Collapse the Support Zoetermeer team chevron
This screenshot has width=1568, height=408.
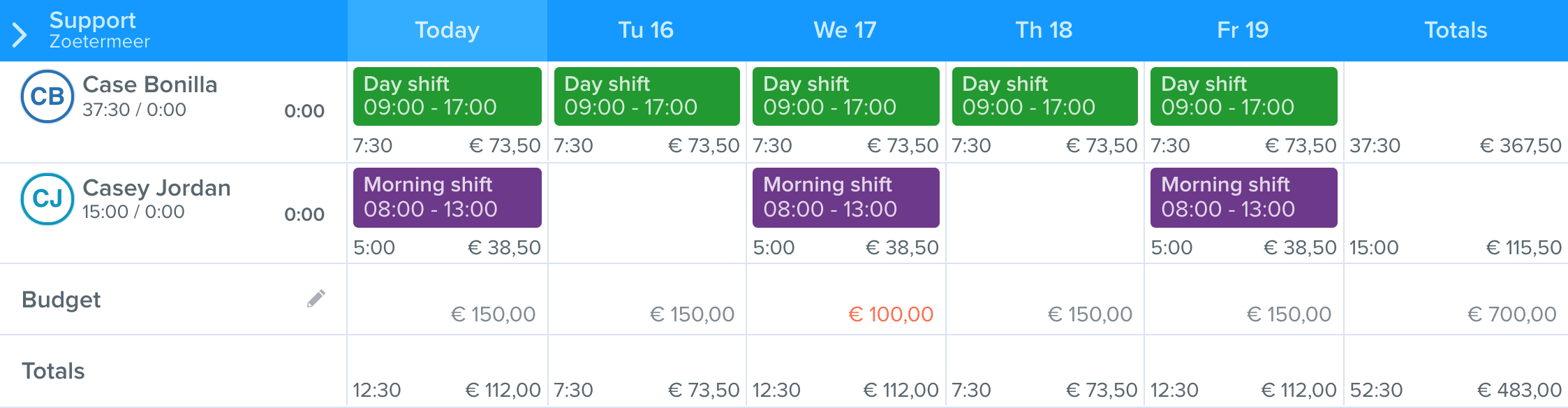click(x=20, y=34)
